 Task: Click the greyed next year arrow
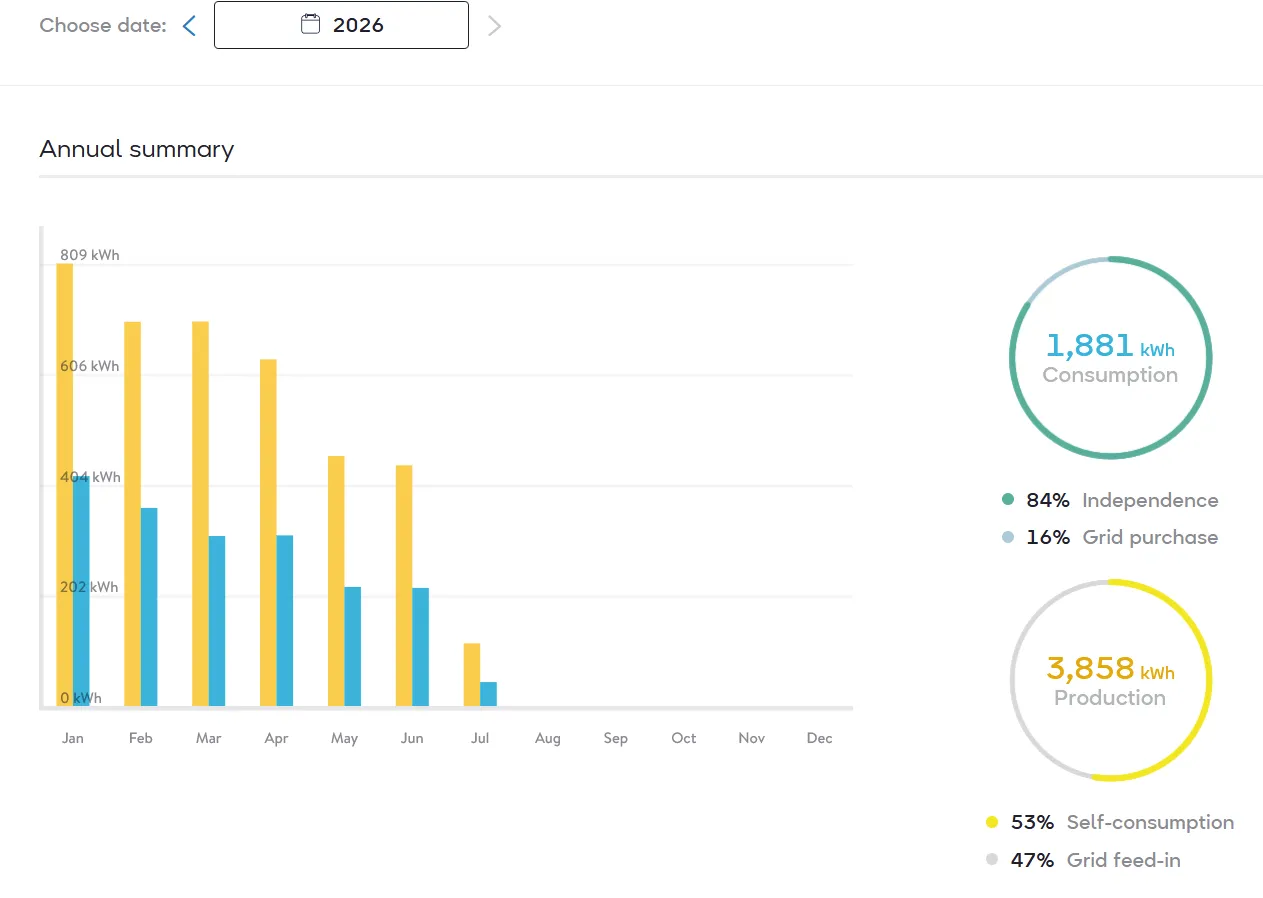(x=494, y=26)
